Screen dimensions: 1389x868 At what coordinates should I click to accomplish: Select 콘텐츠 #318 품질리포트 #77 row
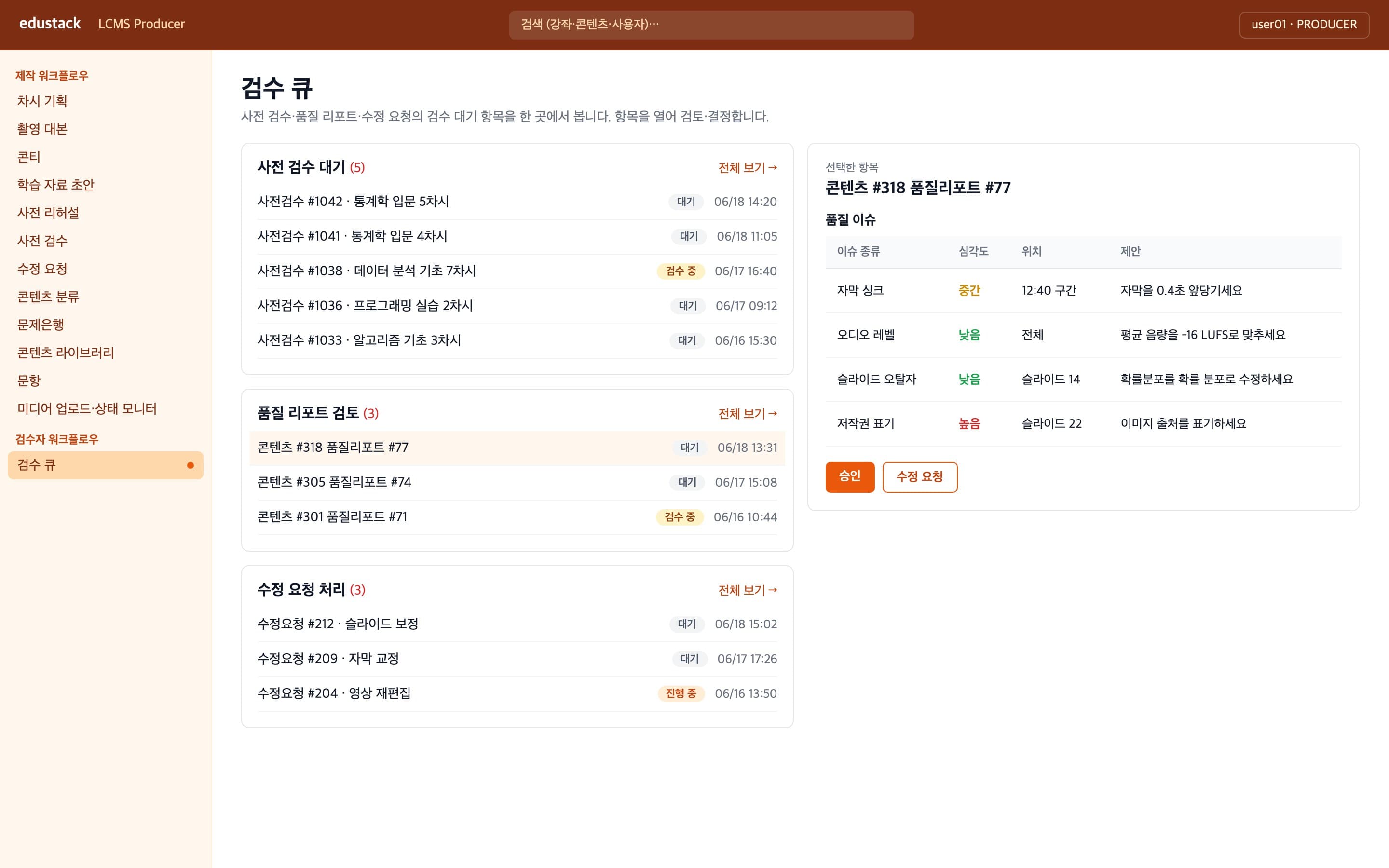pos(517,448)
